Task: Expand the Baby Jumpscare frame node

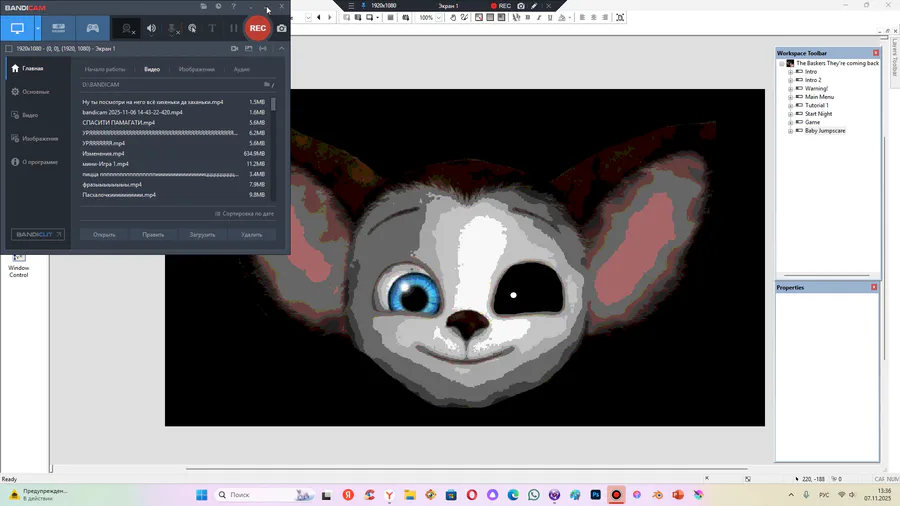Action: point(790,131)
